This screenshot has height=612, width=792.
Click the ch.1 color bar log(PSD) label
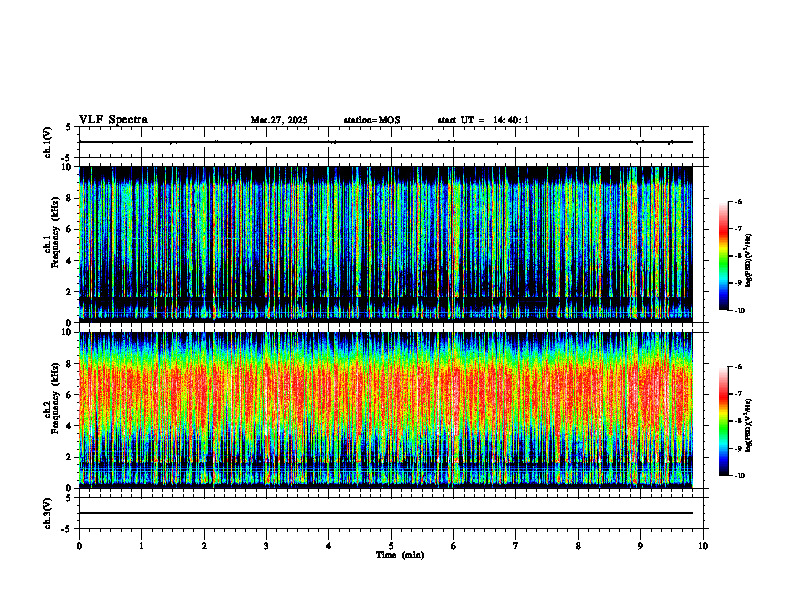pyautogui.click(x=749, y=260)
